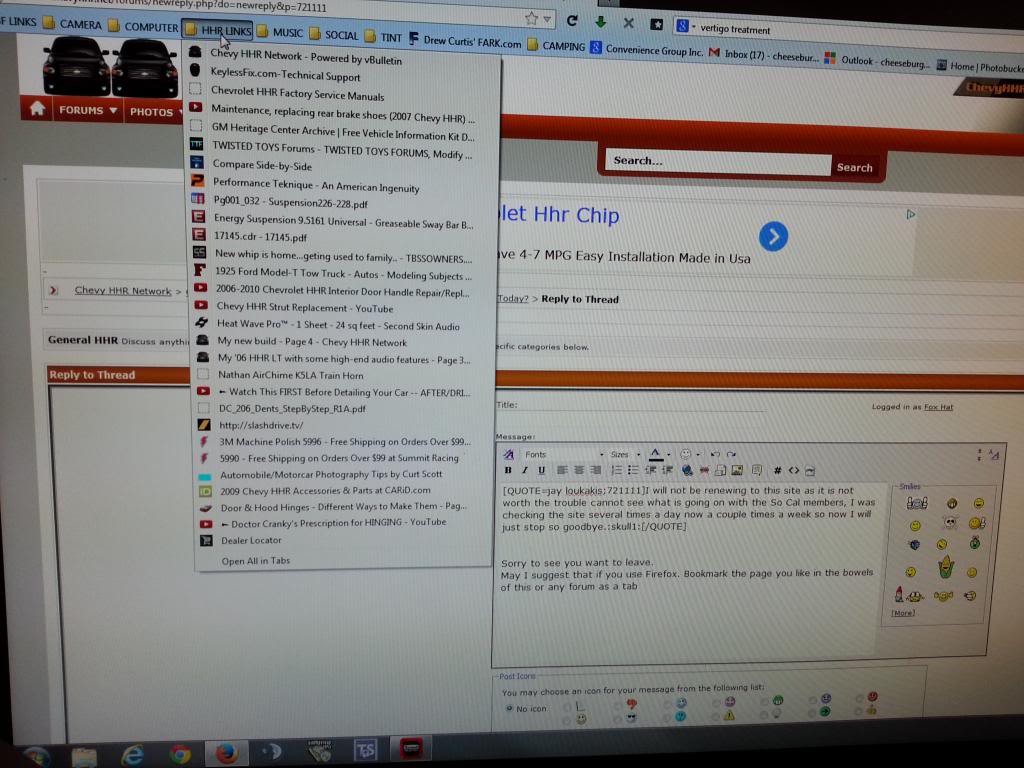Screen dimensions: 1024x768
Task: Click the site Home icon
Action: click(x=36, y=109)
